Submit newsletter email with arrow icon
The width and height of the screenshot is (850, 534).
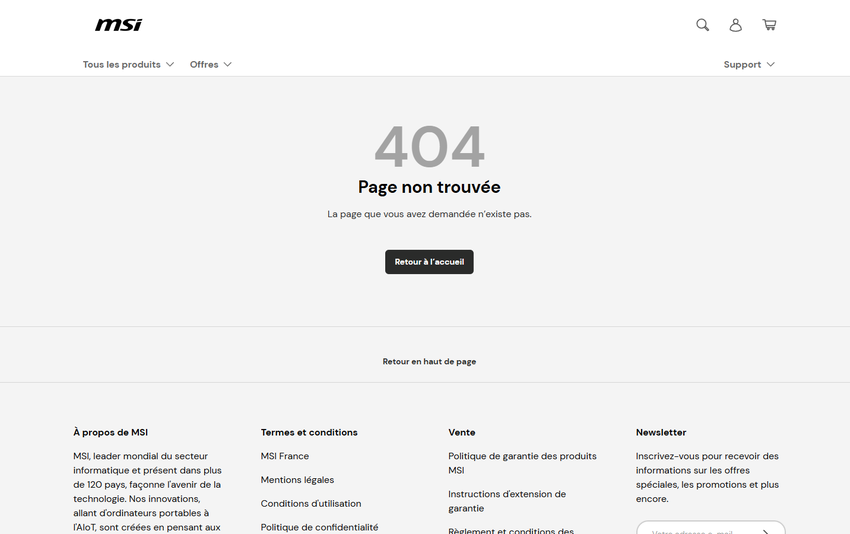[x=766, y=530]
